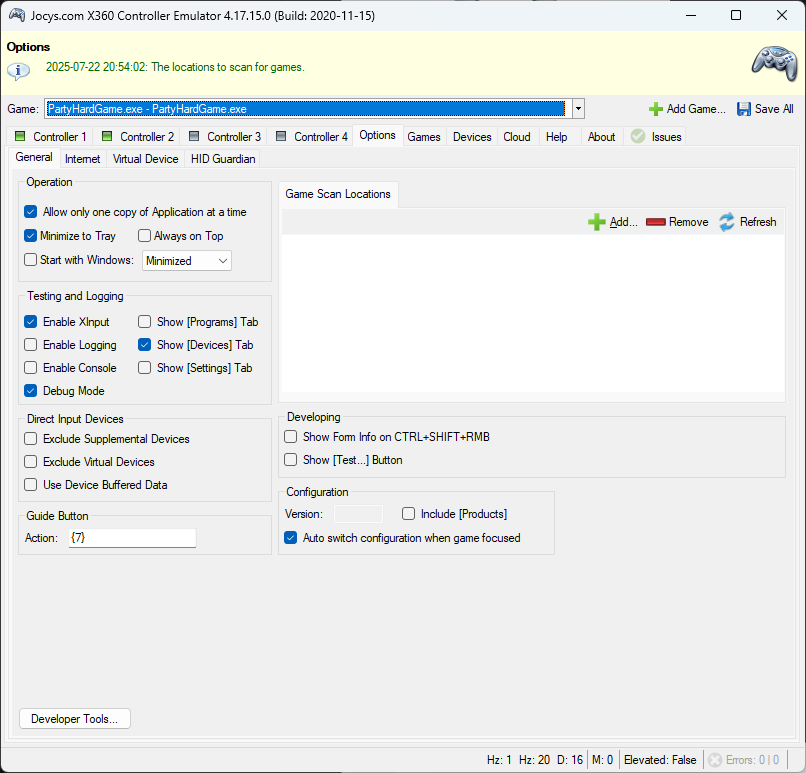Click the red minus Remove icon
806x773 pixels.
(655, 222)
